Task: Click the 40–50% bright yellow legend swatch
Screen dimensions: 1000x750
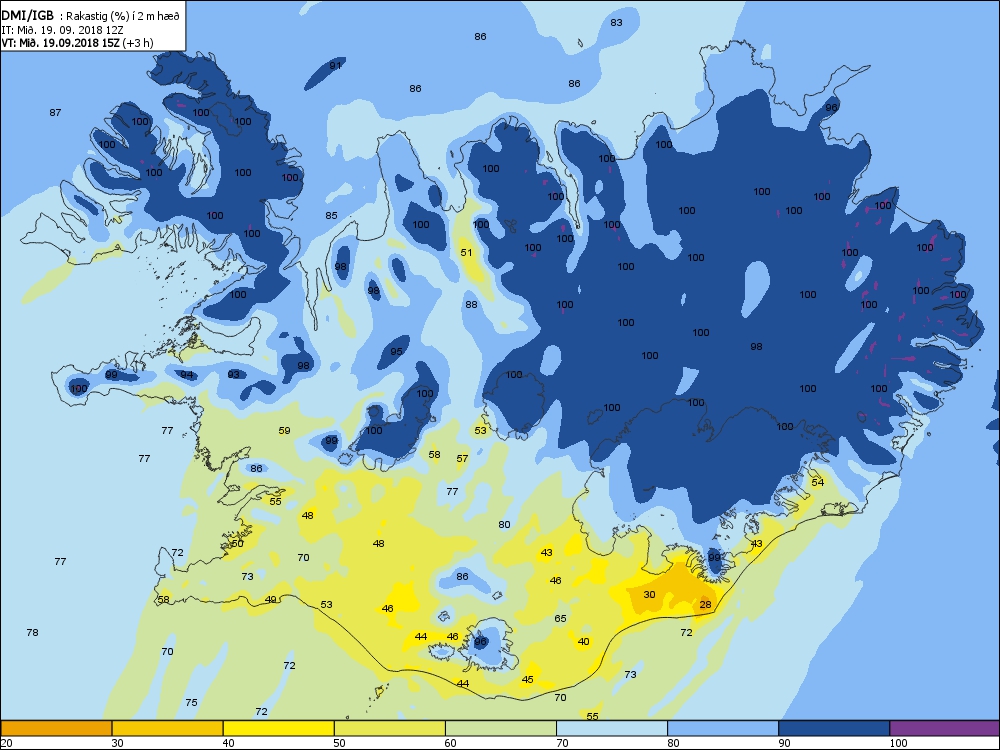Action: (279, 728)
